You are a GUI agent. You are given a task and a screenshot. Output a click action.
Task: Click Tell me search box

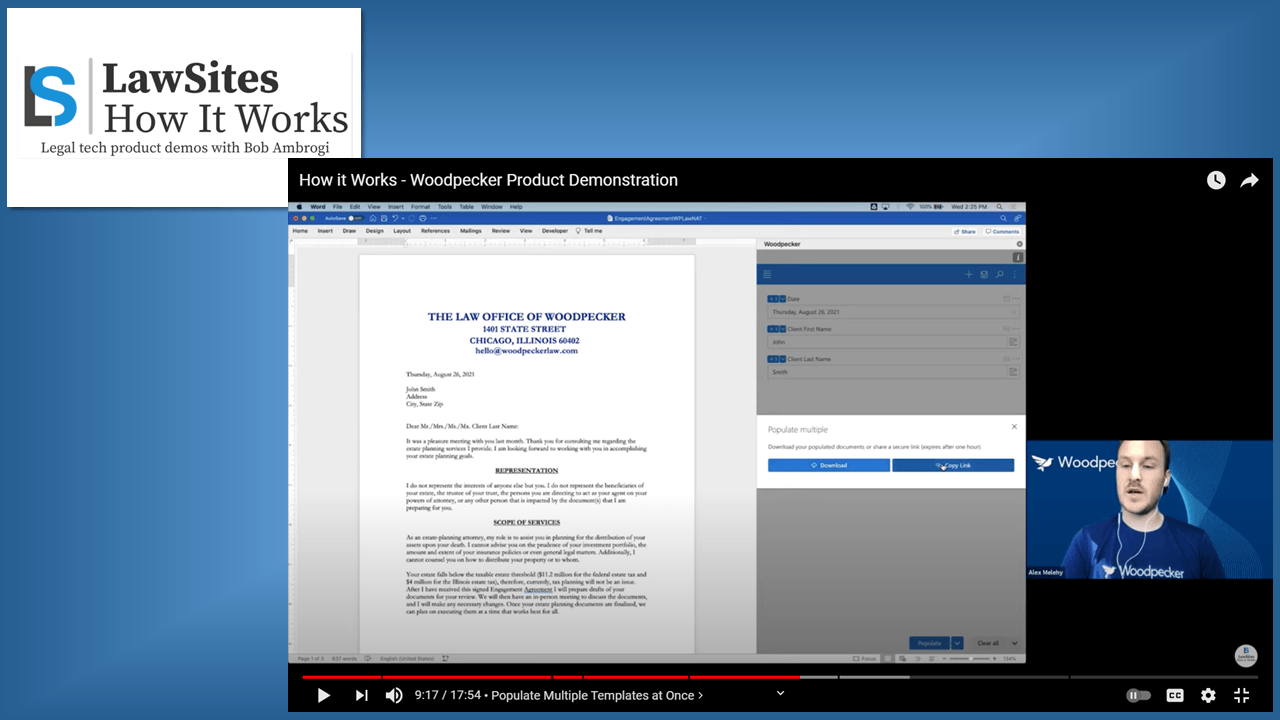591,231
